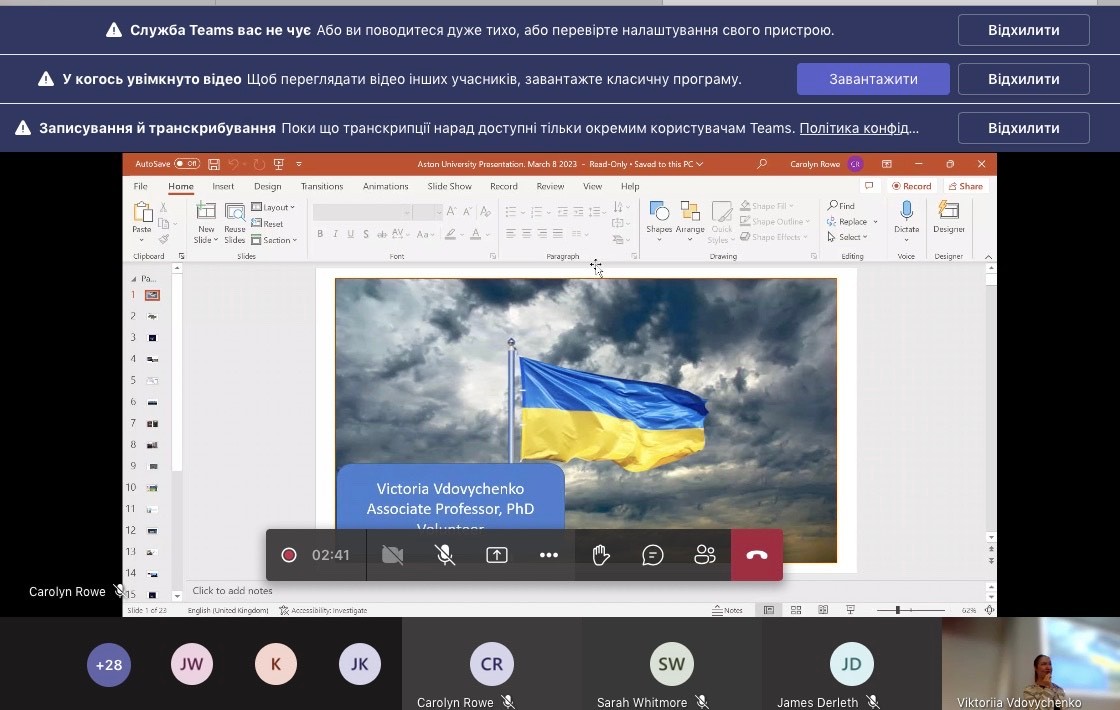1120x710 pixels.
Task: Expand the Layout dropdown in Slides group
Action: tap(274, 207)
